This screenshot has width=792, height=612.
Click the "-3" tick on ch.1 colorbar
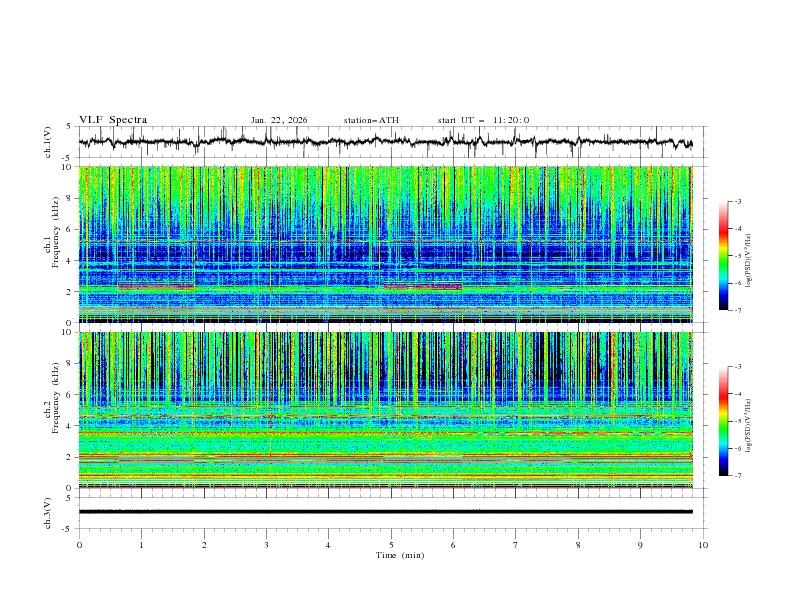(x=738, y=201)
